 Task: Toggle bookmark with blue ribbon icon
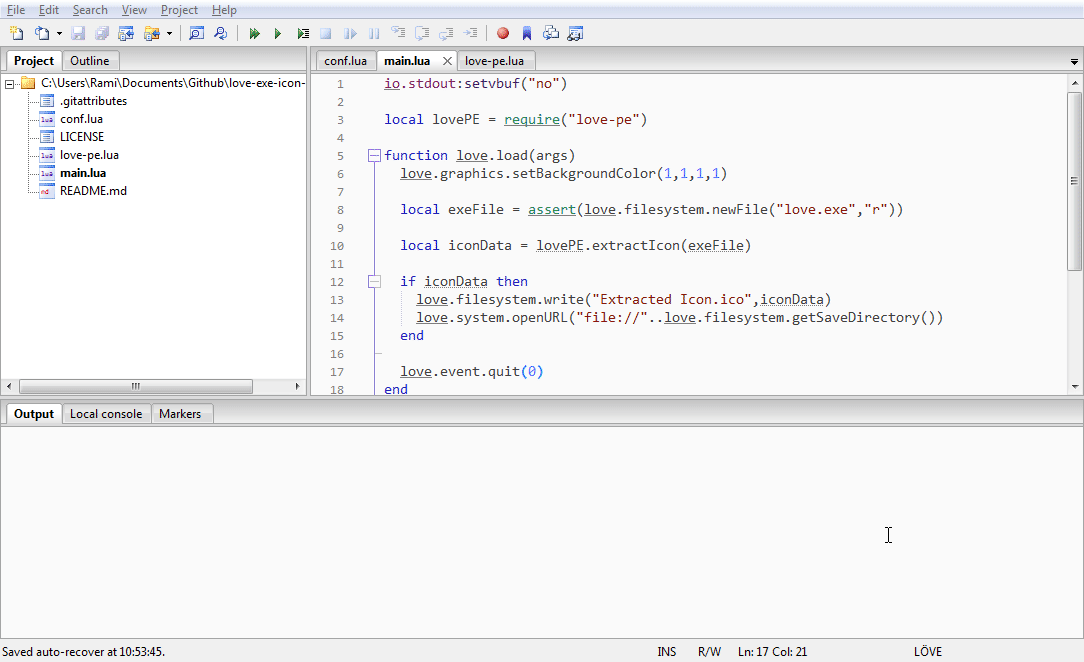527,33
